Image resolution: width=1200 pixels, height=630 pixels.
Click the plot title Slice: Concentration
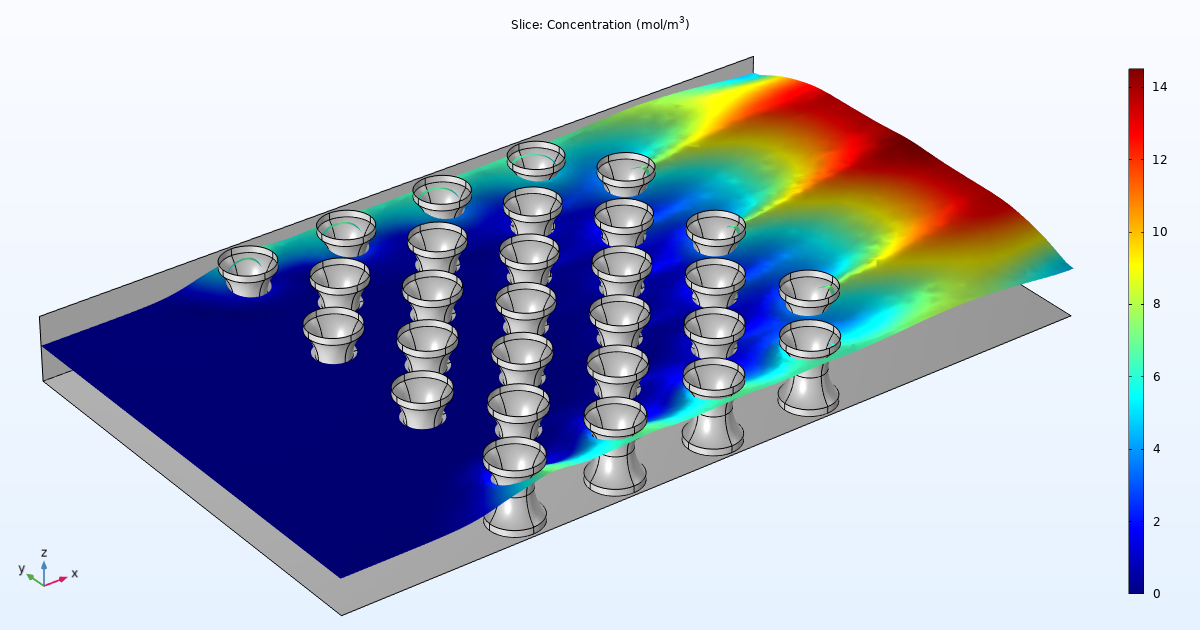coord(600,25)
